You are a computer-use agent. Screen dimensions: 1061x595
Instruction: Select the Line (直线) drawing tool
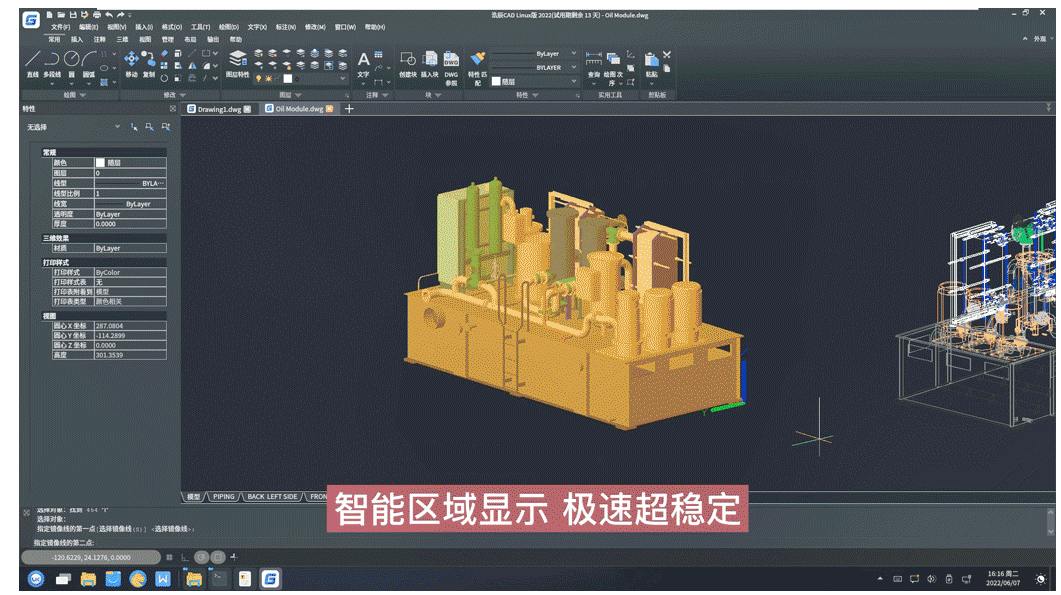pyautogui.click(x=33, y=60)
